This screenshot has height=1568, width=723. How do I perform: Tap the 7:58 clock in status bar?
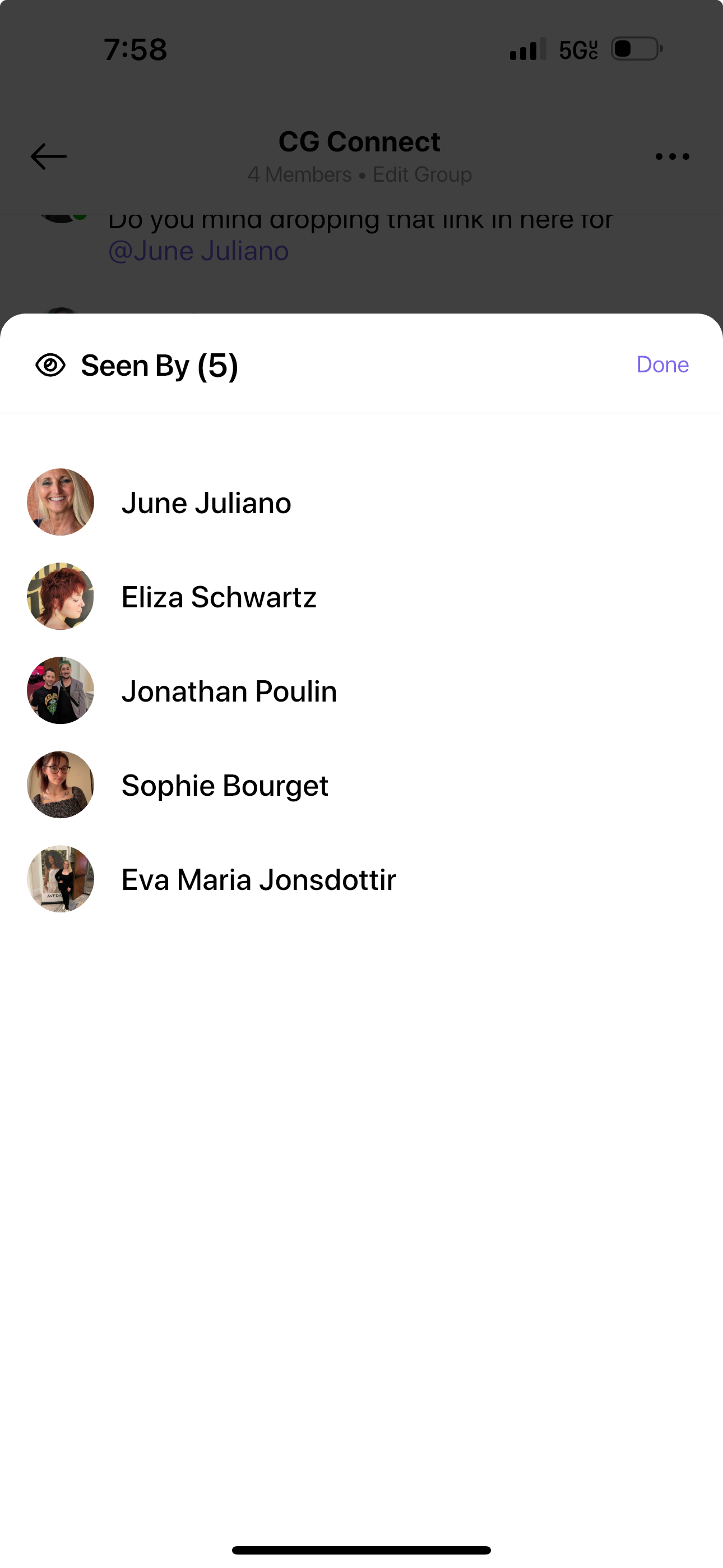tap(135, 50)
